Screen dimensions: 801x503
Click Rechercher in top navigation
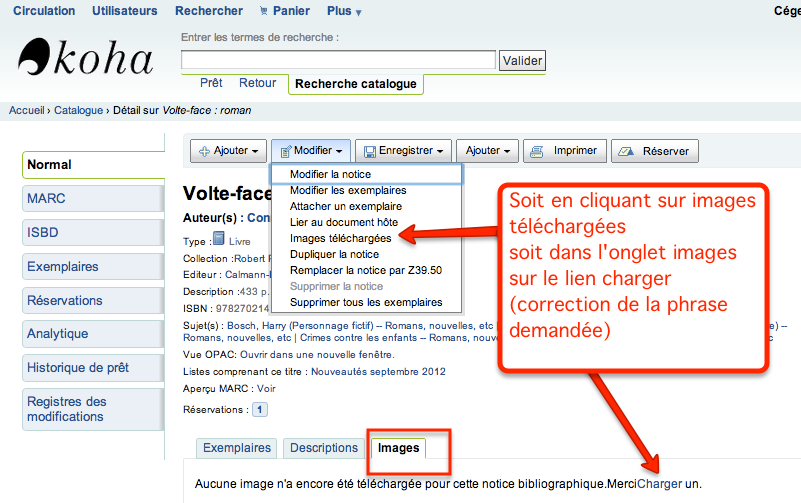pos(209,11)
